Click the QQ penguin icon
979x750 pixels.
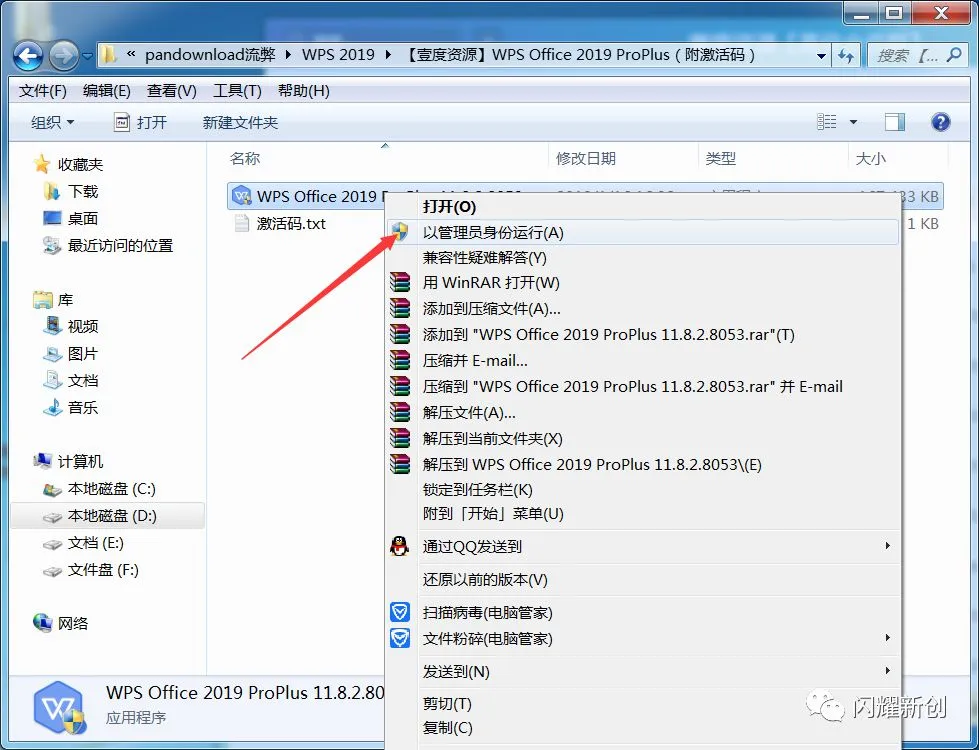pos(400,546)
